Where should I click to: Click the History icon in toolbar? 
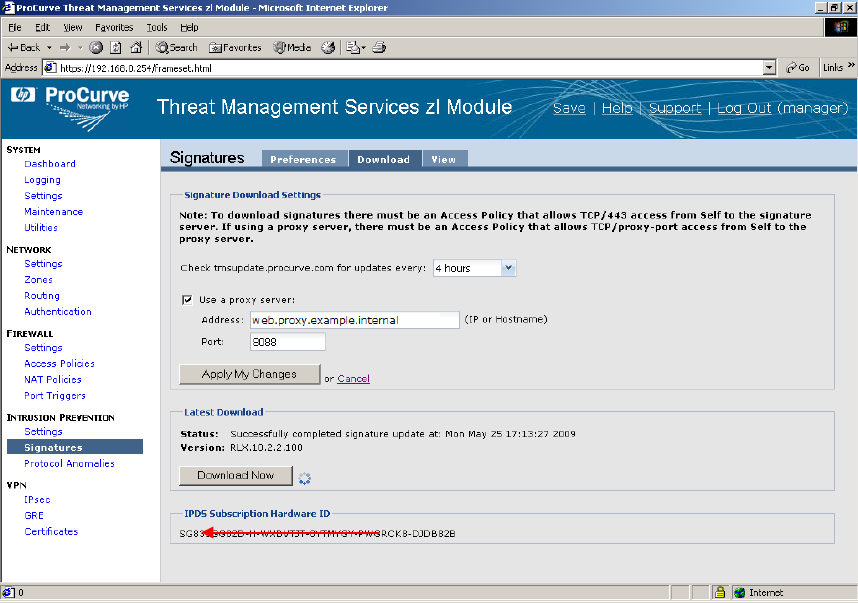click(x=328, y=48)
